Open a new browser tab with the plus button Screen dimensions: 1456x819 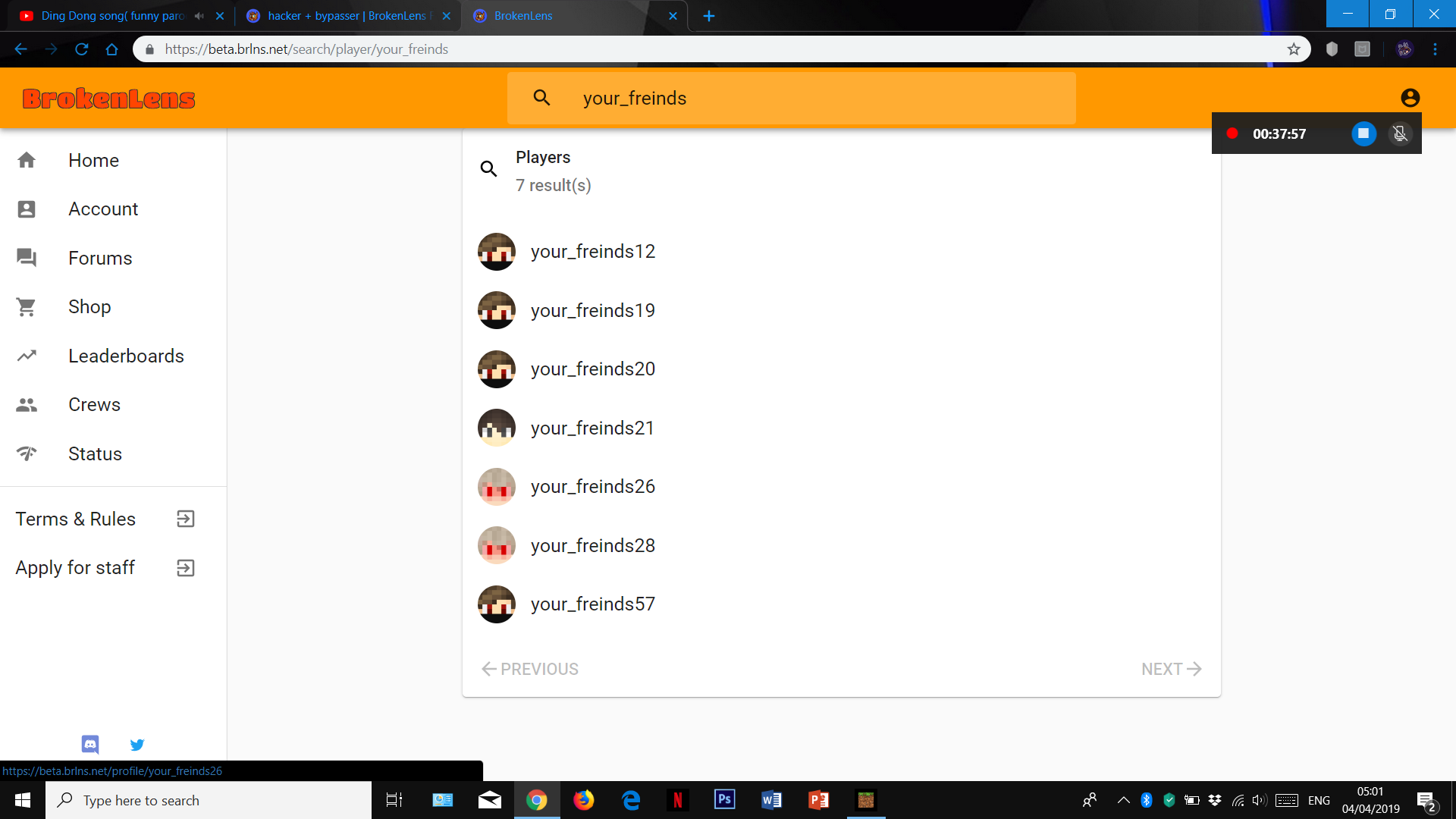pyautogui.click(x=709, y=16)
